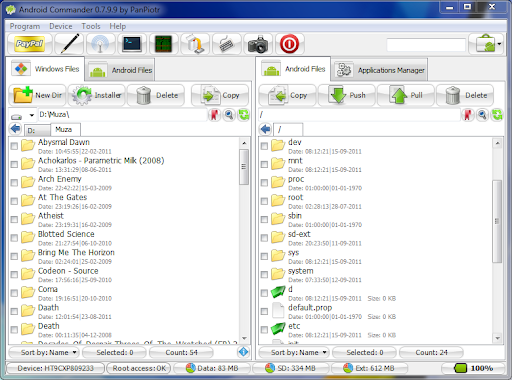Open the pen edit tool icon

click(69, 44)
